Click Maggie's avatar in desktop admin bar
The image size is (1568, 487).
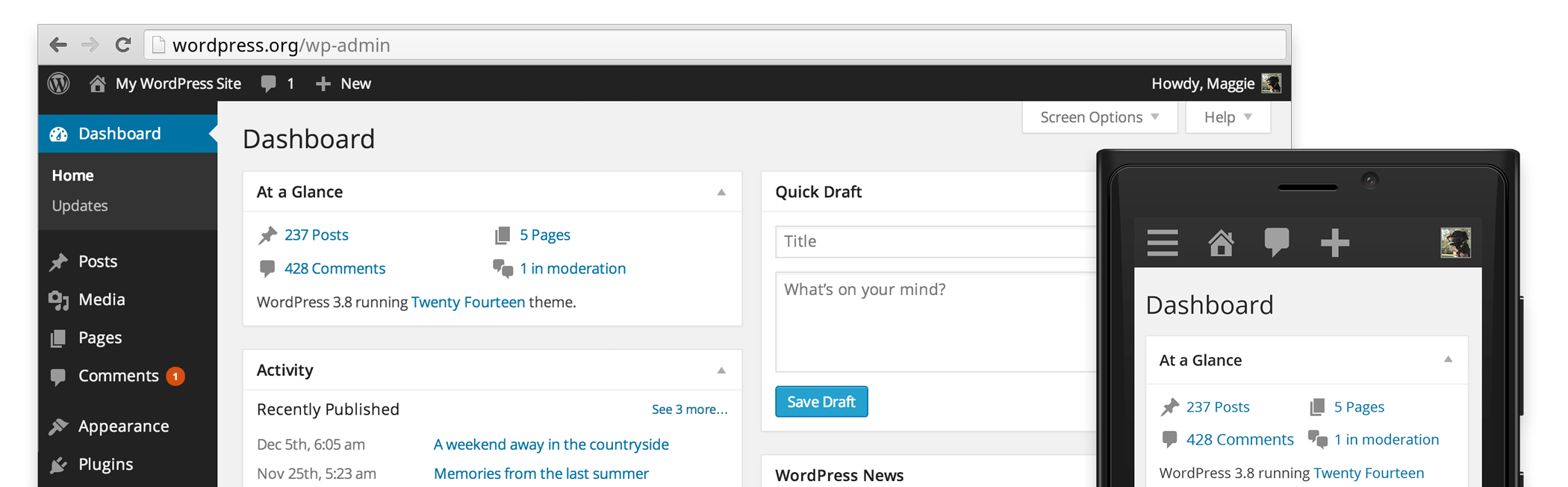coord(1271,83)
